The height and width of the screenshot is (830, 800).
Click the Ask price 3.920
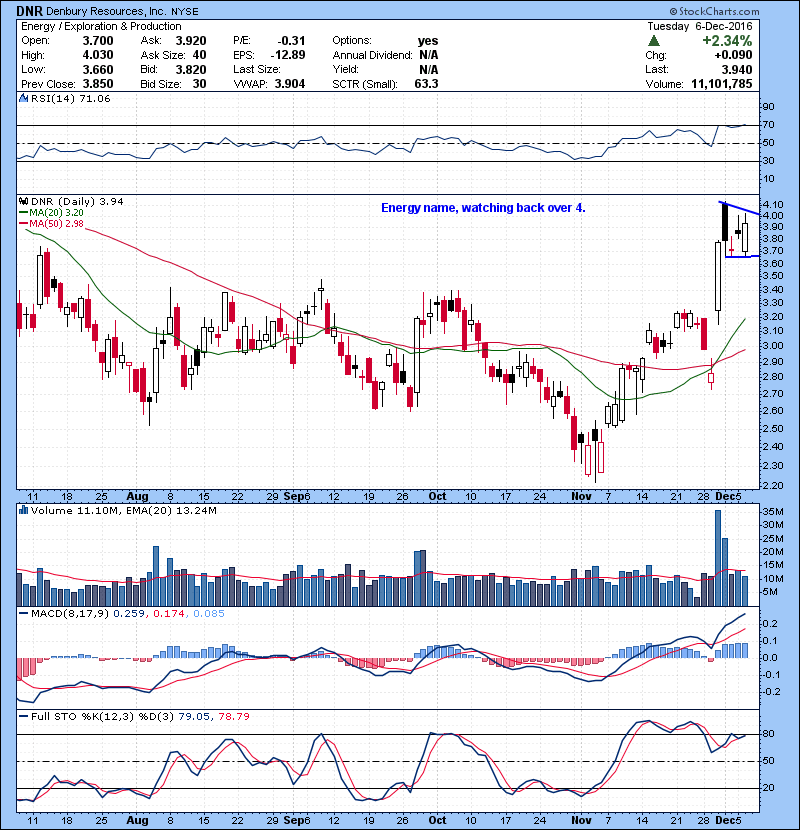click(x=191, y=41)
